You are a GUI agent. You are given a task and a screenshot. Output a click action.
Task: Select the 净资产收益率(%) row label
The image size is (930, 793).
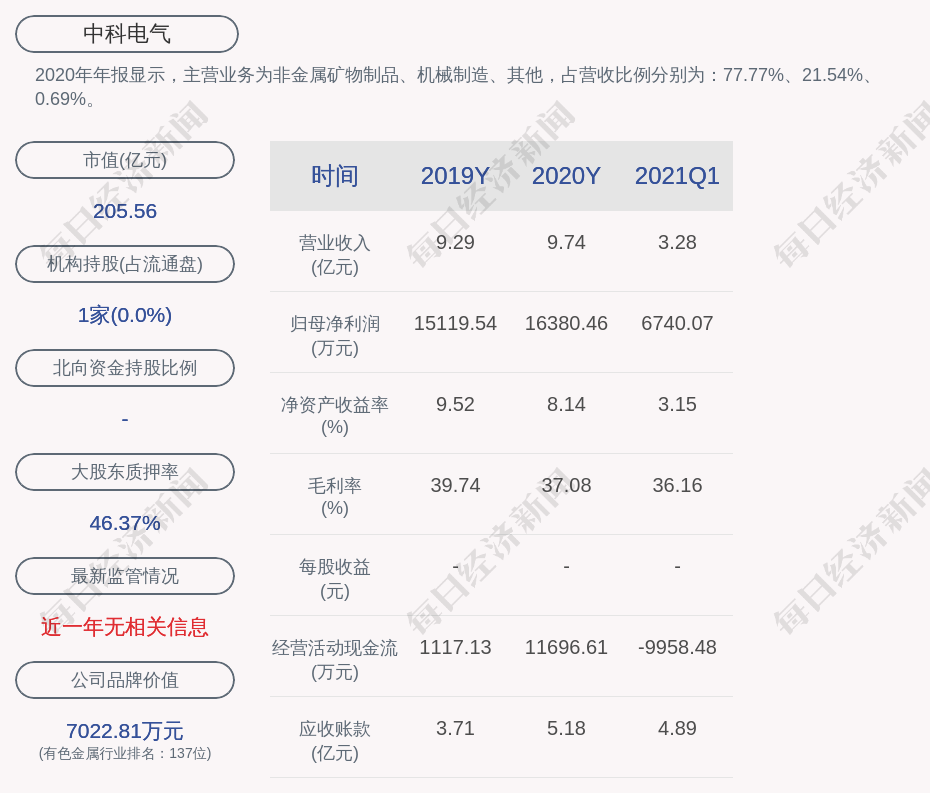pos(335,416)
